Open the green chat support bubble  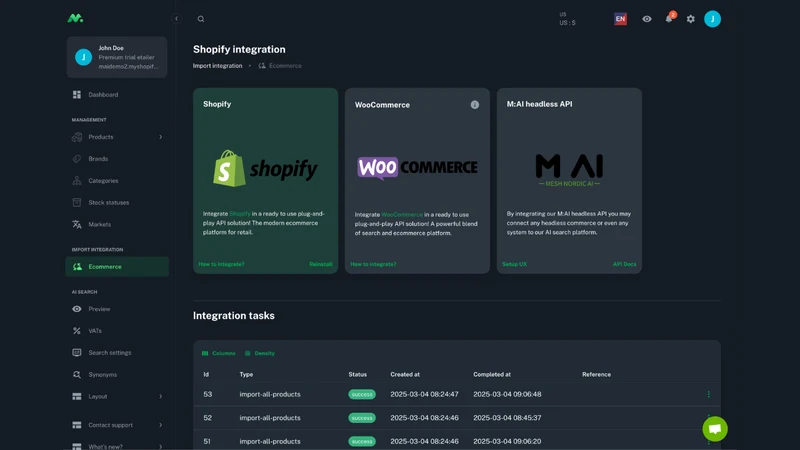715,429
